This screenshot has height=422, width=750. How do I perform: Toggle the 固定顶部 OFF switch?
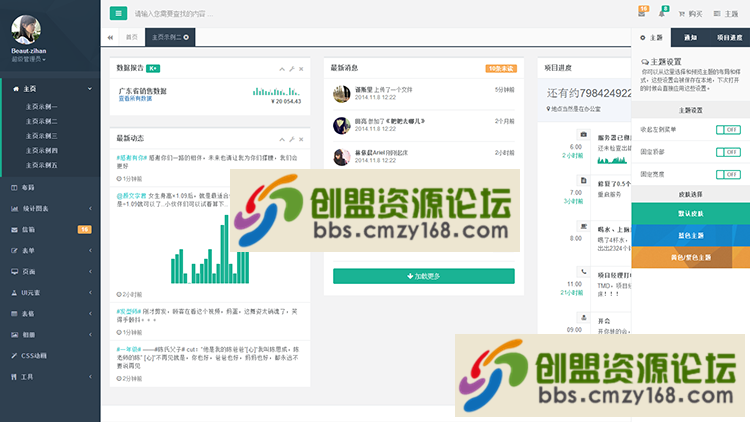(x=728, y=152)
